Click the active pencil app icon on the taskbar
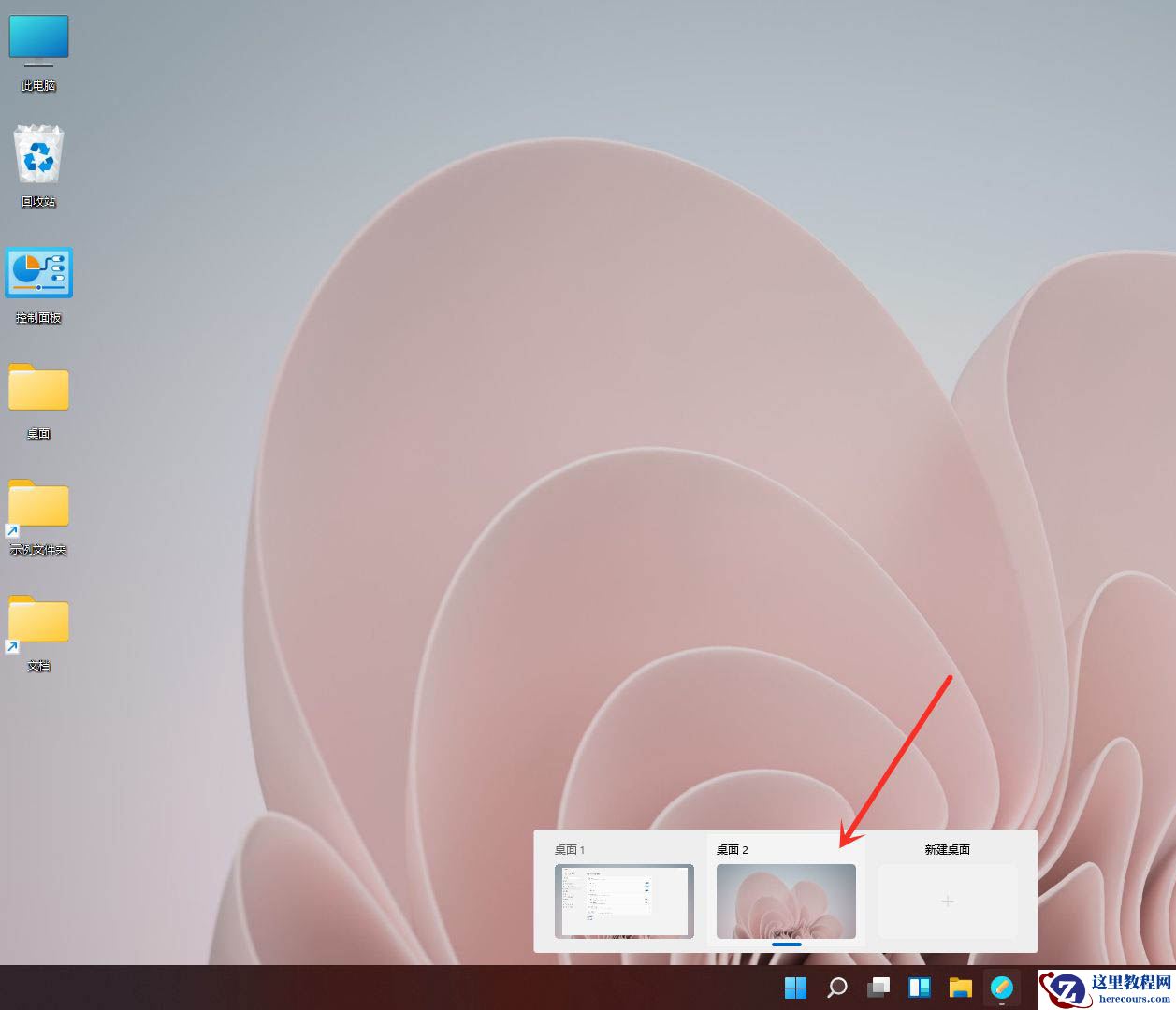The width and height of the screenshot is (1176, 1010). (1001, 988)
